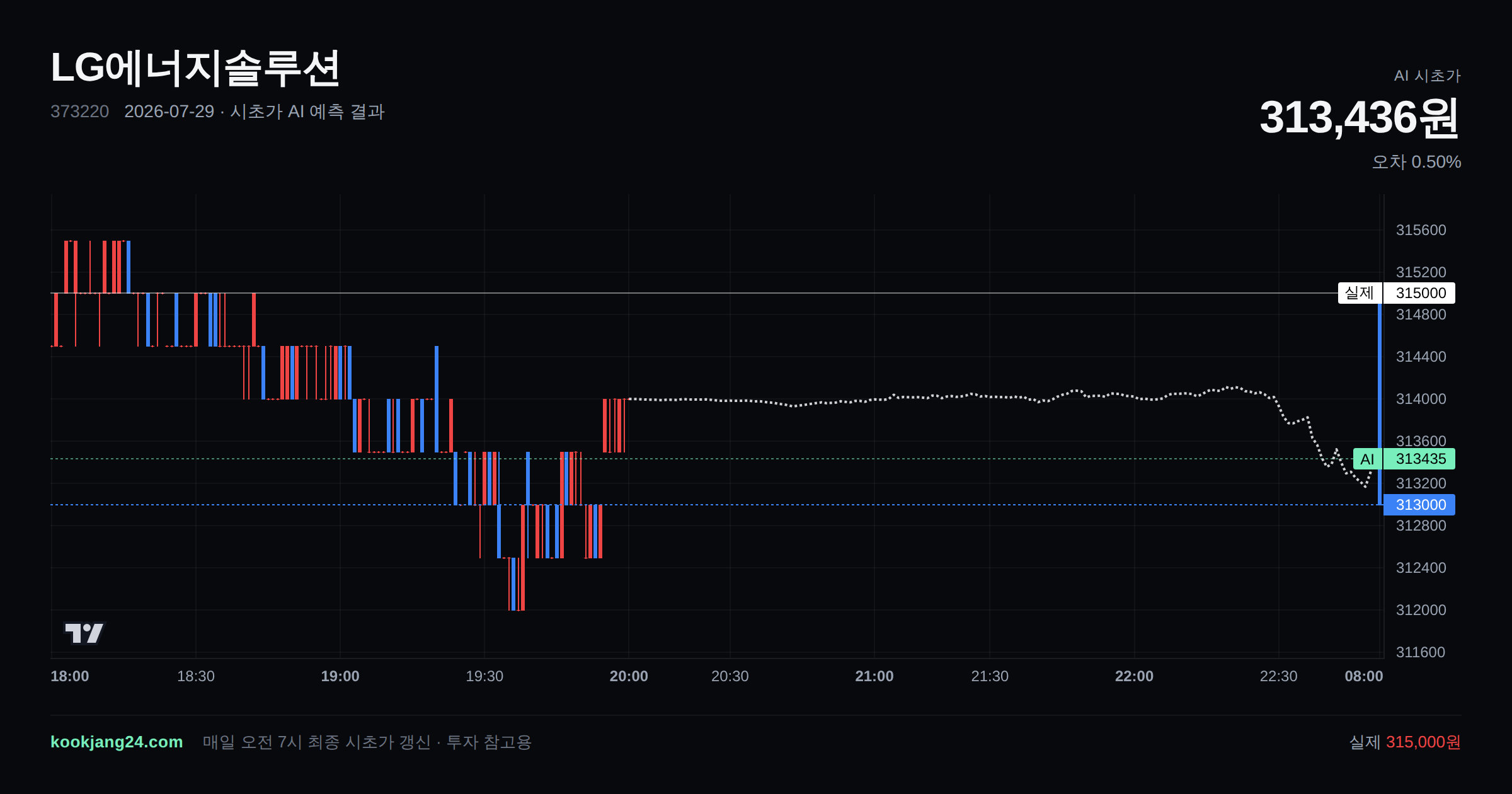Click the 20:30 time axis label
The image size is (1512, 794).
(x=730, y=676)
